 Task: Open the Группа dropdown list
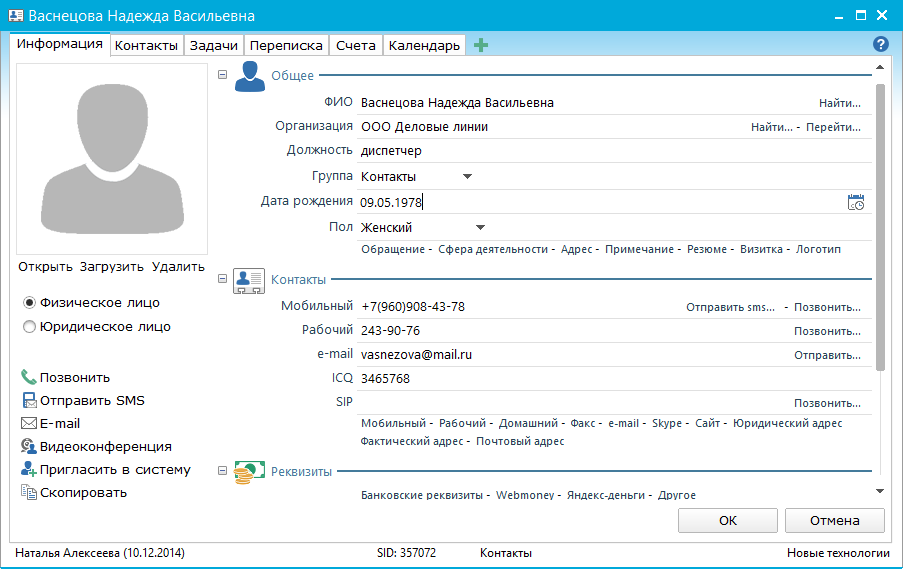[x=467, y=177]
